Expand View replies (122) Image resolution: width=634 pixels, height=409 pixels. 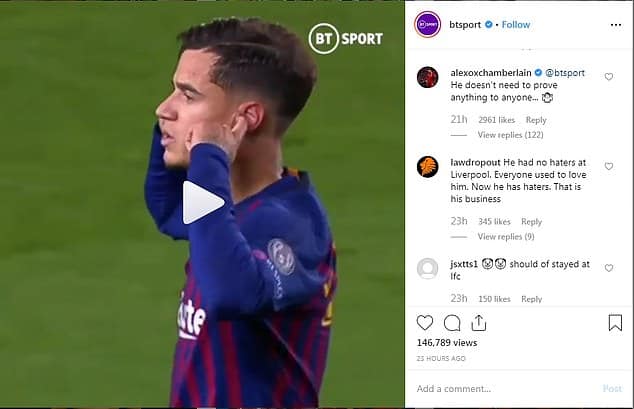point(510,135)
